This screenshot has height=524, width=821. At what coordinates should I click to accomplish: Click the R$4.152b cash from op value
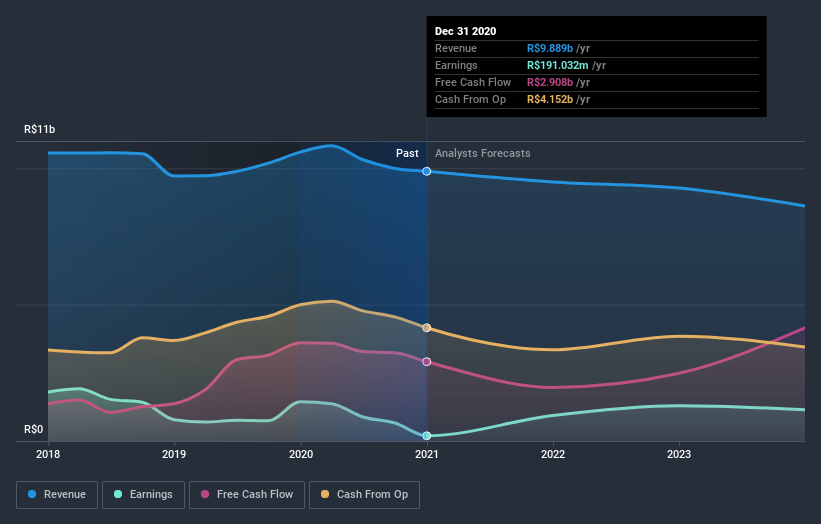click(x=550, y=99)
